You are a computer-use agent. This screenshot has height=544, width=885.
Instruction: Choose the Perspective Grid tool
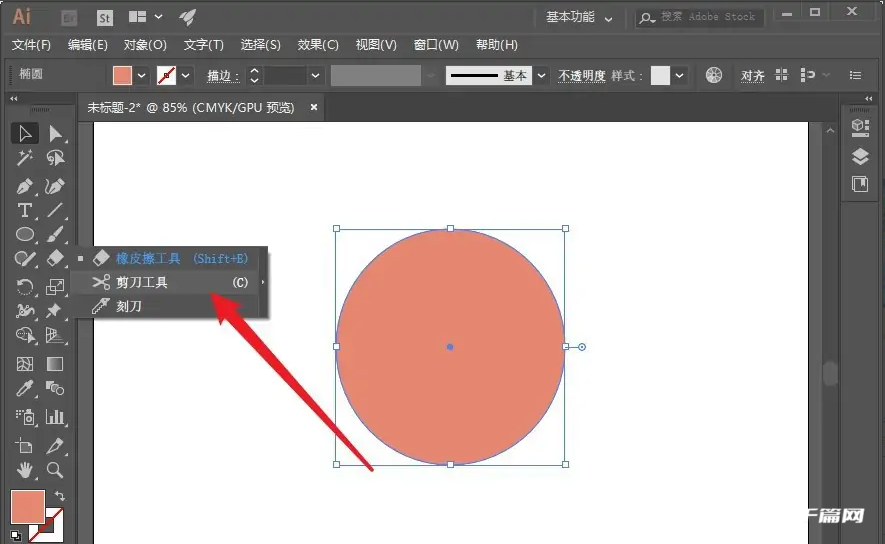tap(55, 335)
